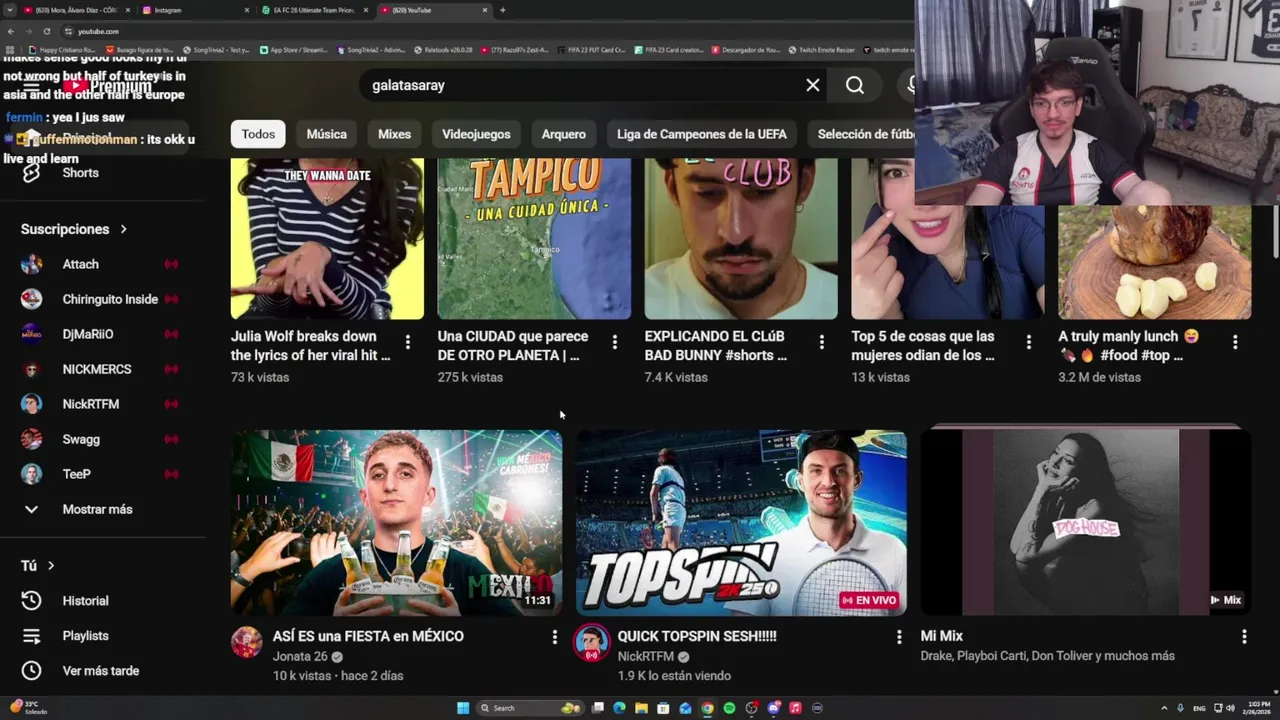Screen dimensions: 1280x720
Task: Select the Todos filter chip
Action: click(258, 134)
